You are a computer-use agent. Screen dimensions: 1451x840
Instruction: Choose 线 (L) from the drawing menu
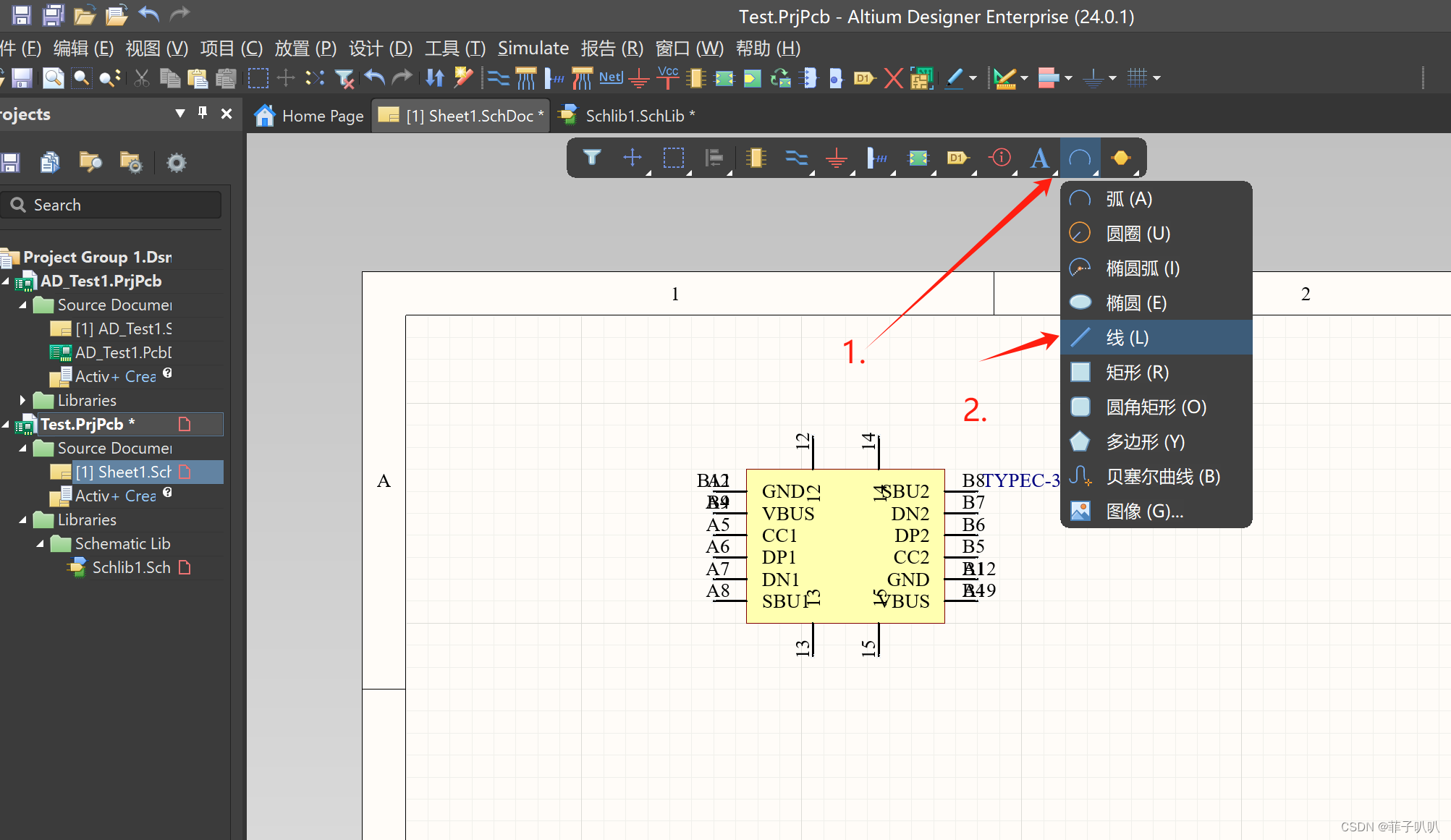[1156, 337]
